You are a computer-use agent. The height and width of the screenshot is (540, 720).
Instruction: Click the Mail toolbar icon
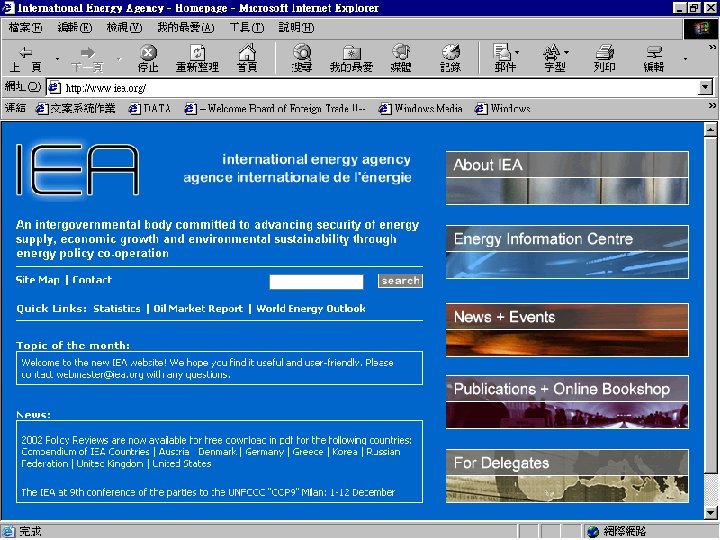pyautogui.click(x=503, y=58)
